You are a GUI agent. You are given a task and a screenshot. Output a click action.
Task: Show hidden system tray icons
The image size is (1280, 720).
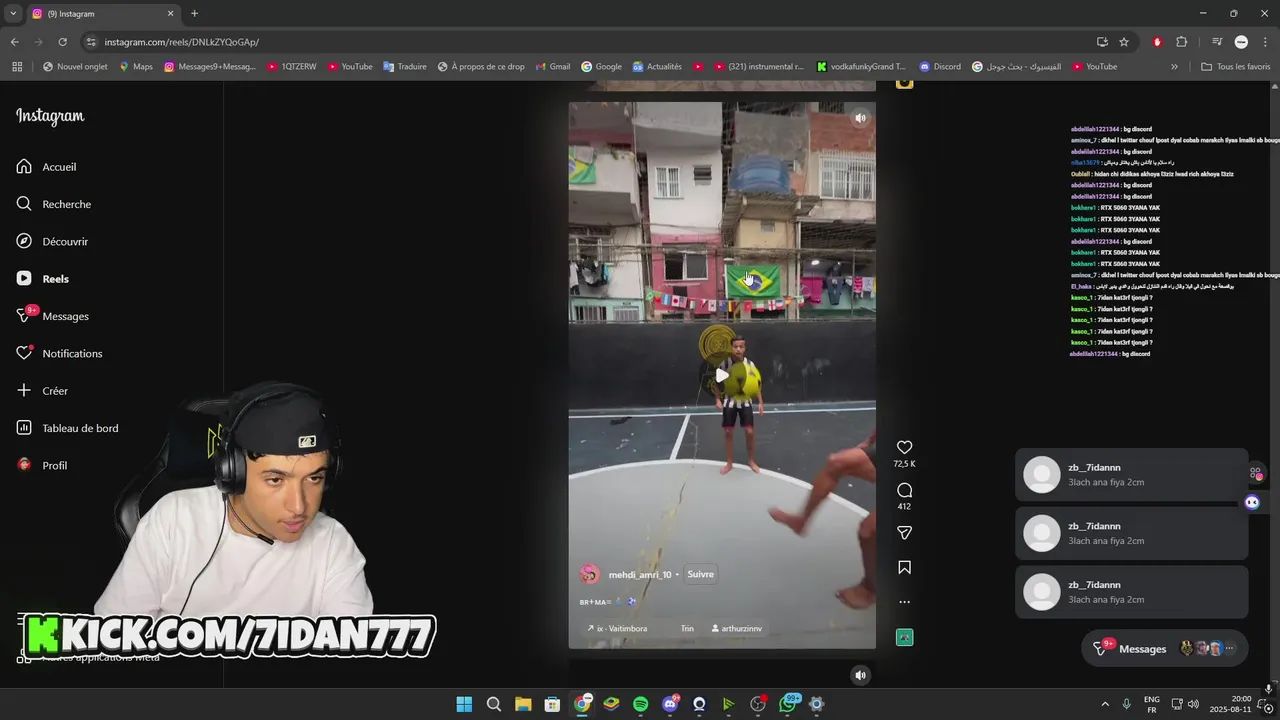coord(1105,704)
